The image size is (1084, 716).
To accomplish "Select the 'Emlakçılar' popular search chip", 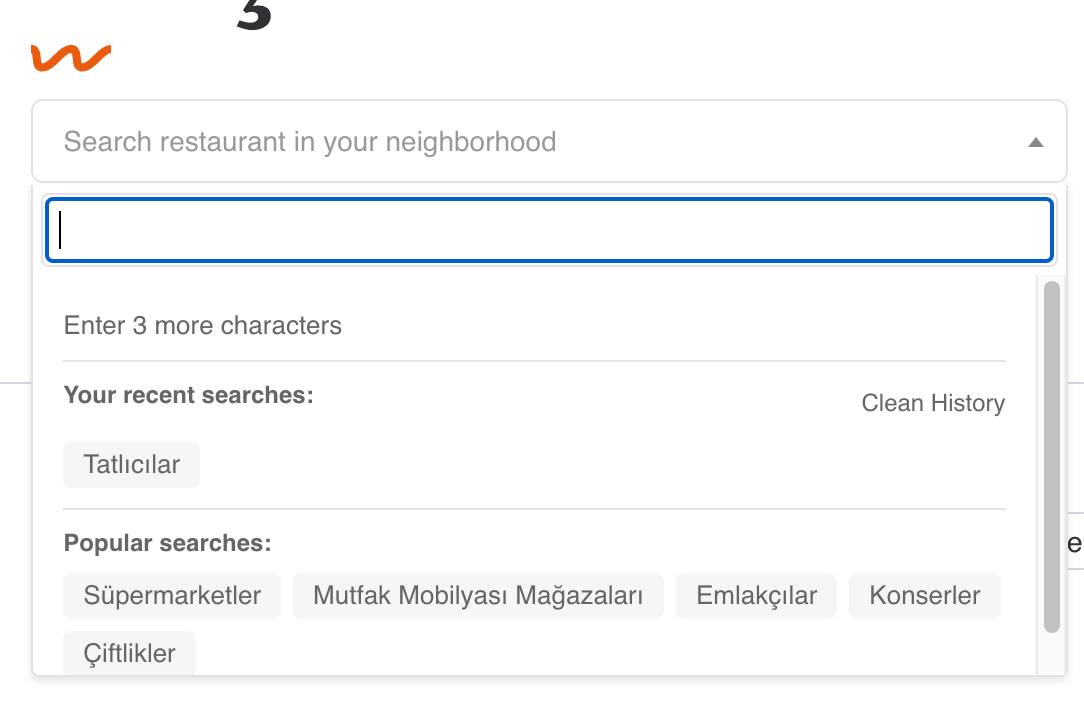I will (756, 596).
